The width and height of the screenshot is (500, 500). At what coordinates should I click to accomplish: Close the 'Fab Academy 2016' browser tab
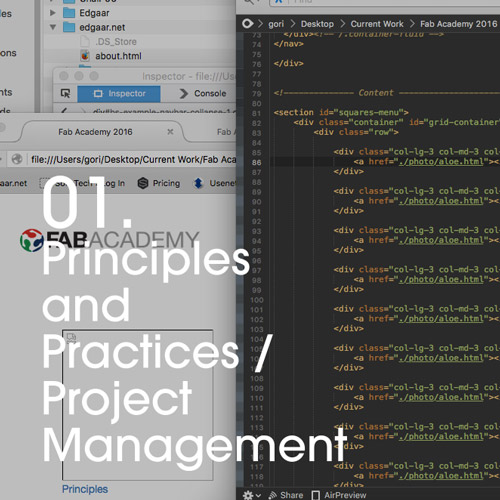click(170, 132)
